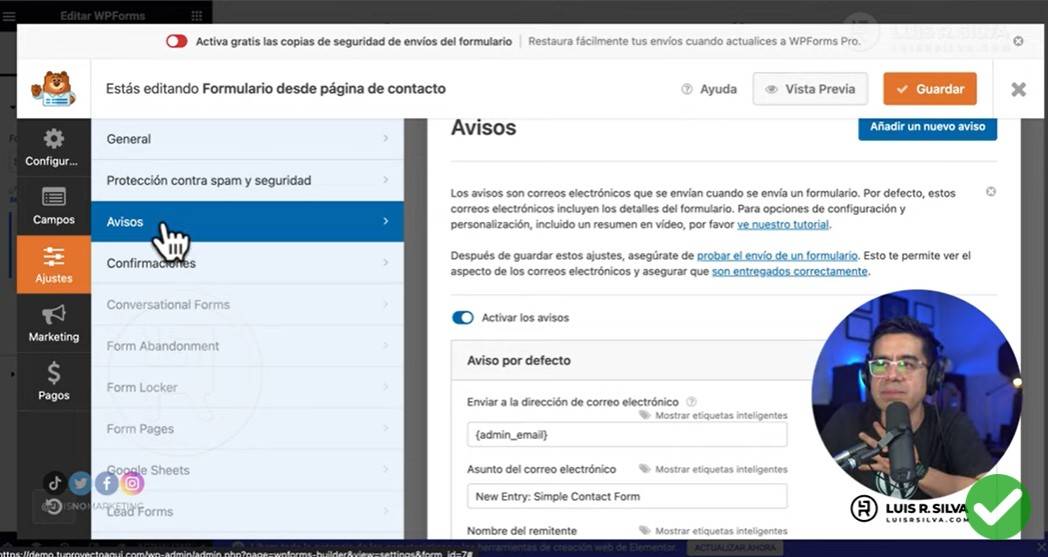
Task: Open the TikTok social icon
Action: click(55, 483)
